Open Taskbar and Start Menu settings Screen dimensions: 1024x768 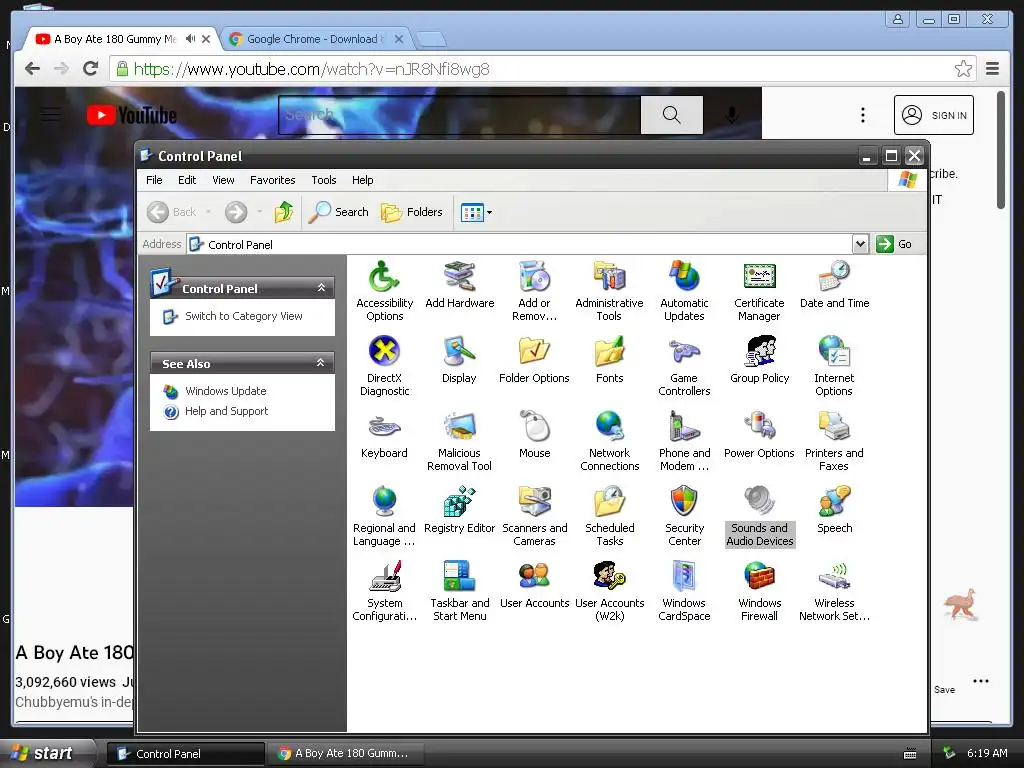pyautogui.click(x=459, y=592)
